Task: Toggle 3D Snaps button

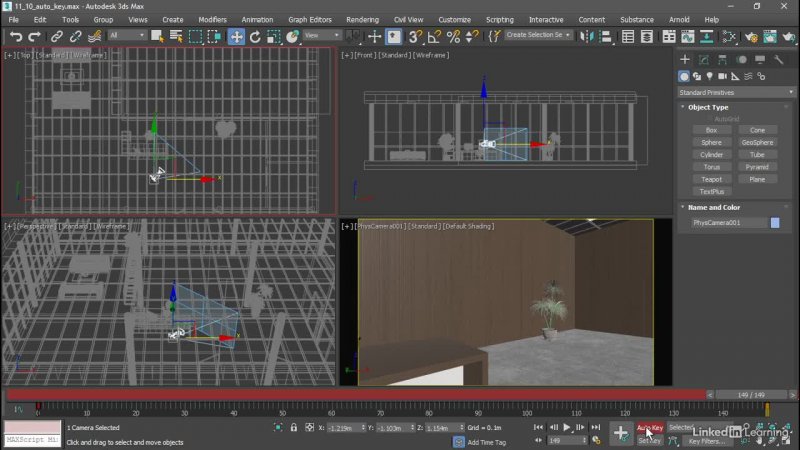Action: [415, 36]
